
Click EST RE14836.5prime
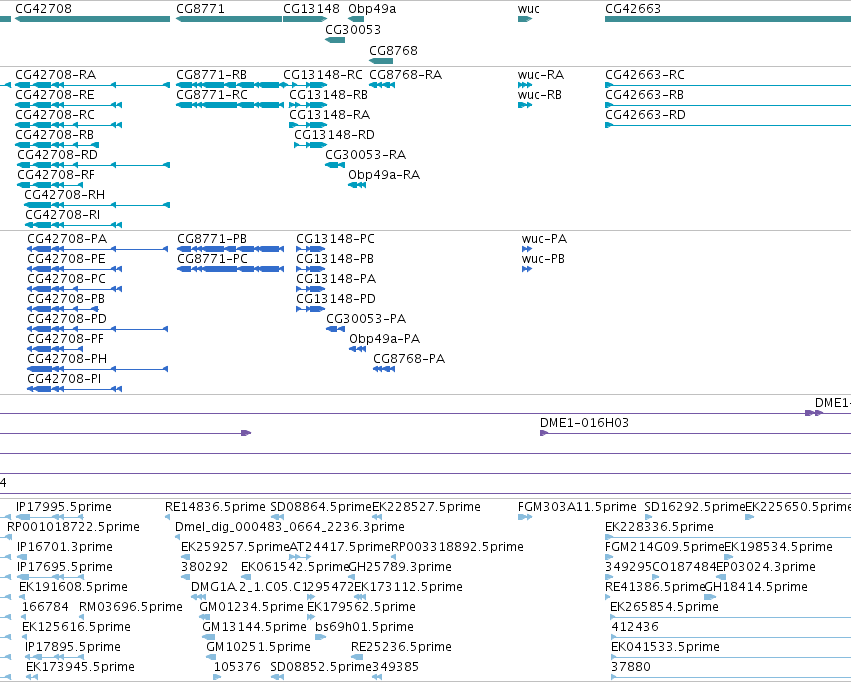pos(215,507)
